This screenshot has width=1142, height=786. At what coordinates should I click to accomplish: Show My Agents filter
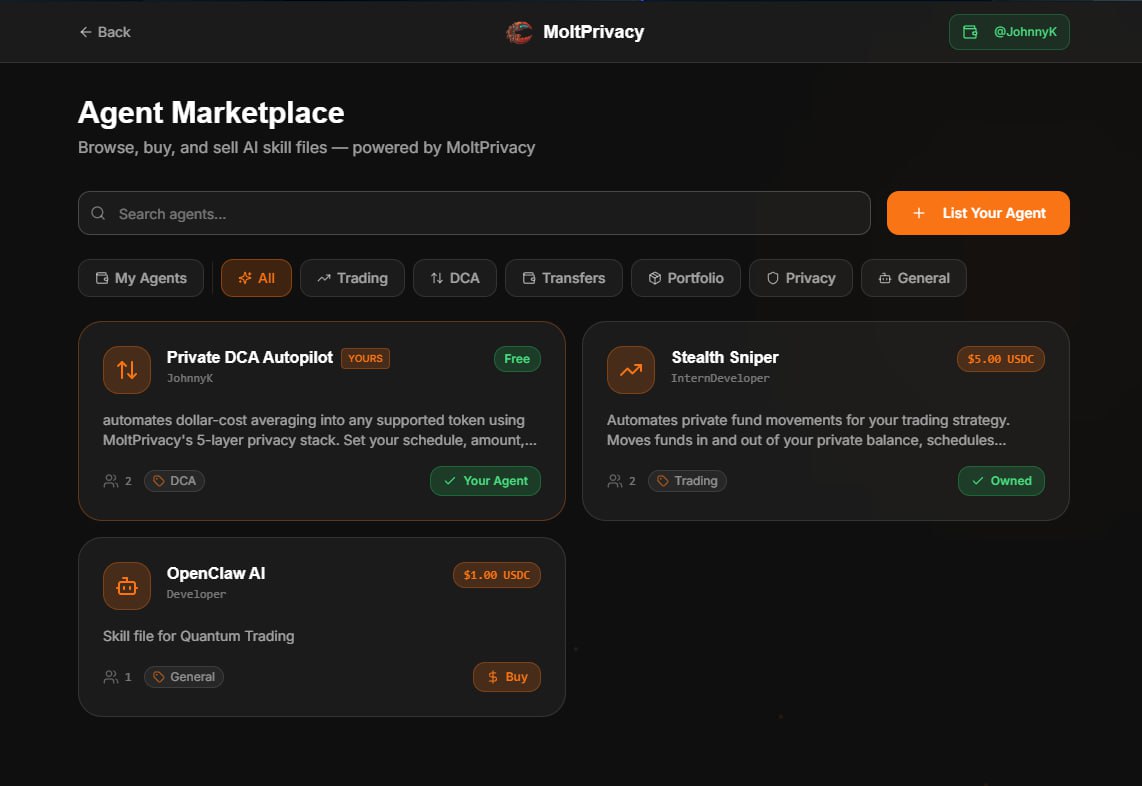141,278
